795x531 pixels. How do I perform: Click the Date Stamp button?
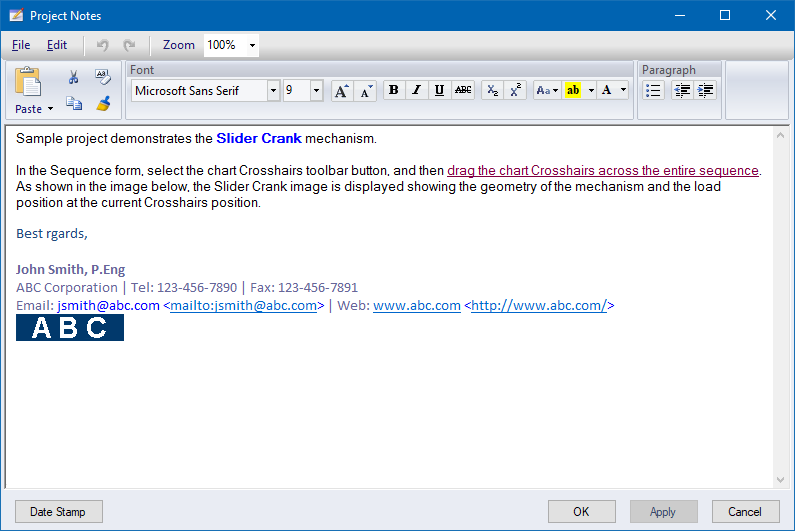click(58, 512)
